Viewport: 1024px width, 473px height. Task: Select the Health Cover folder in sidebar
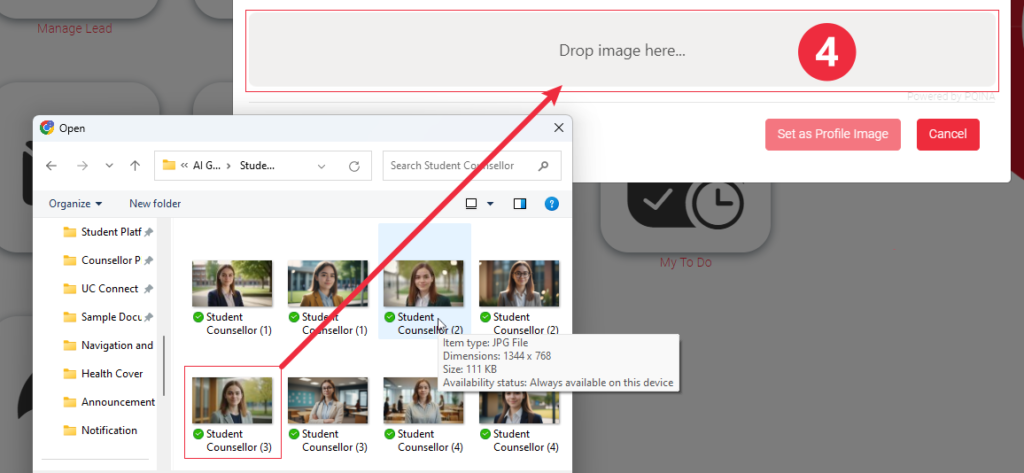(111, 374)
